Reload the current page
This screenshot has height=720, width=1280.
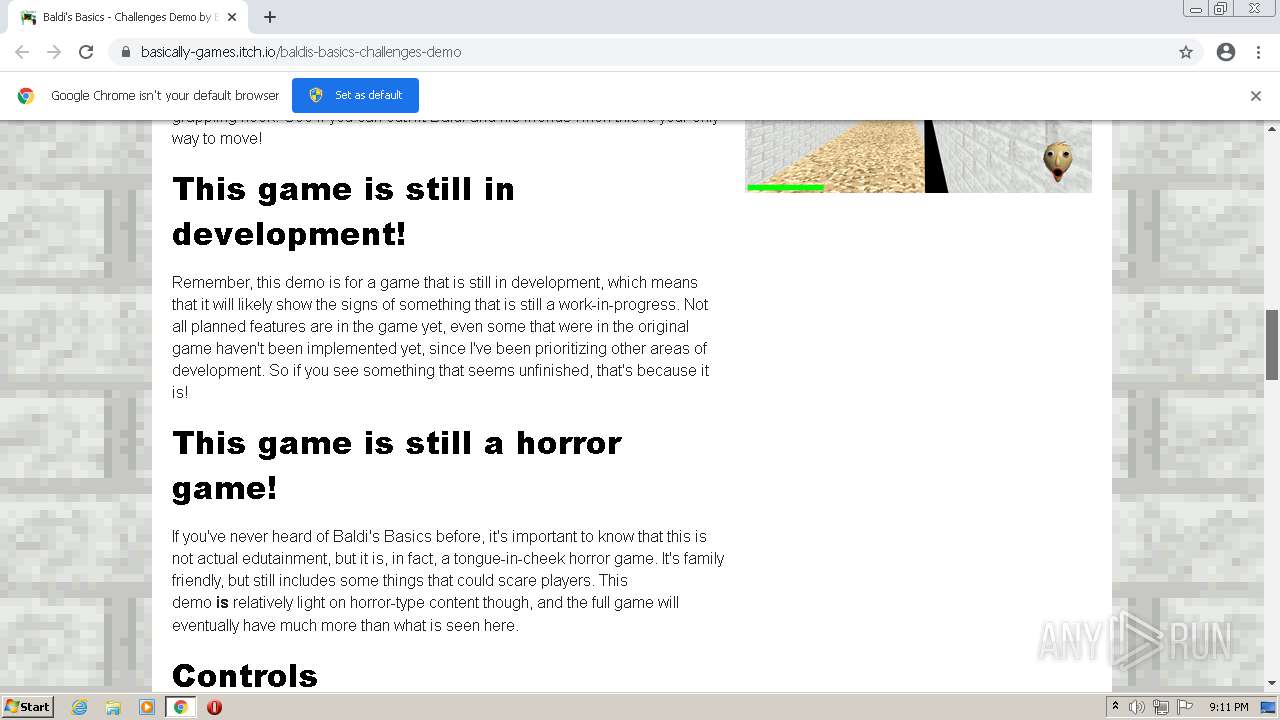click(86, 52)
